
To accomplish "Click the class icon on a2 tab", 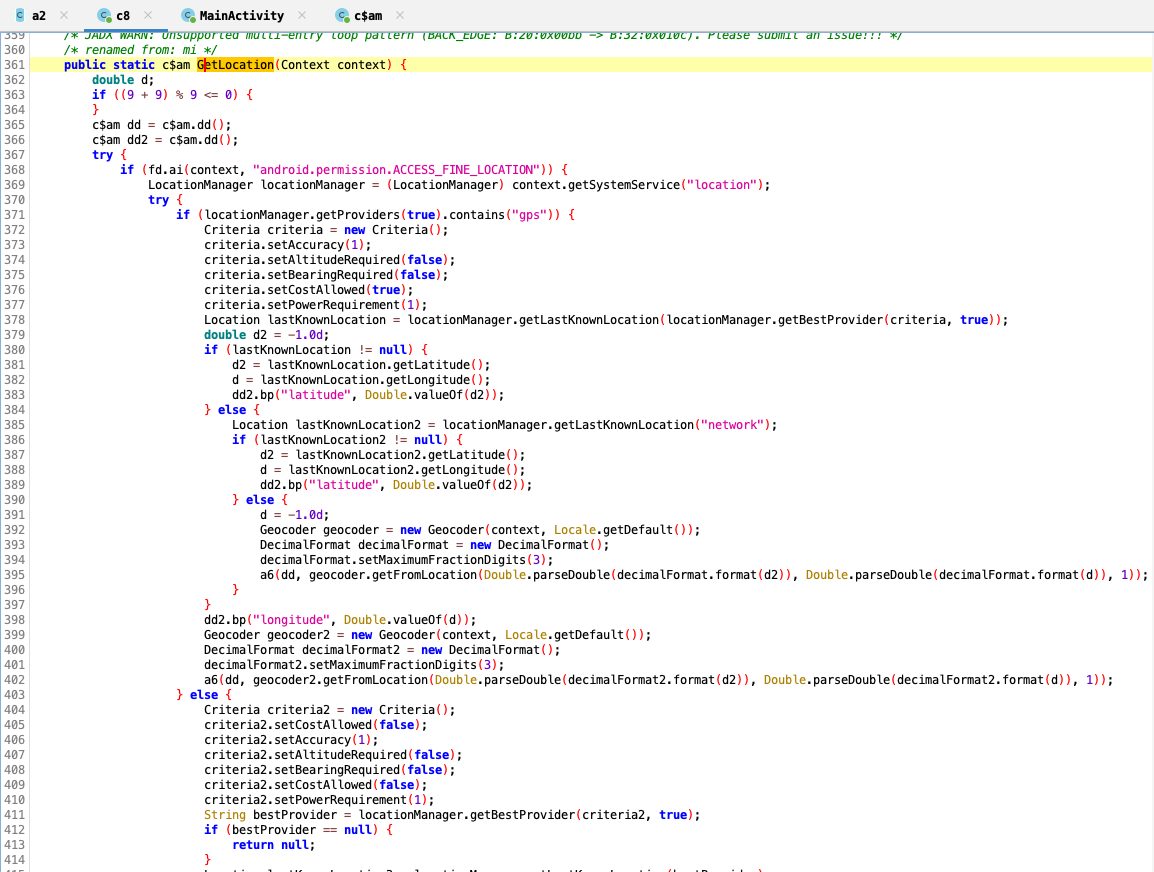I will (20, 15).
